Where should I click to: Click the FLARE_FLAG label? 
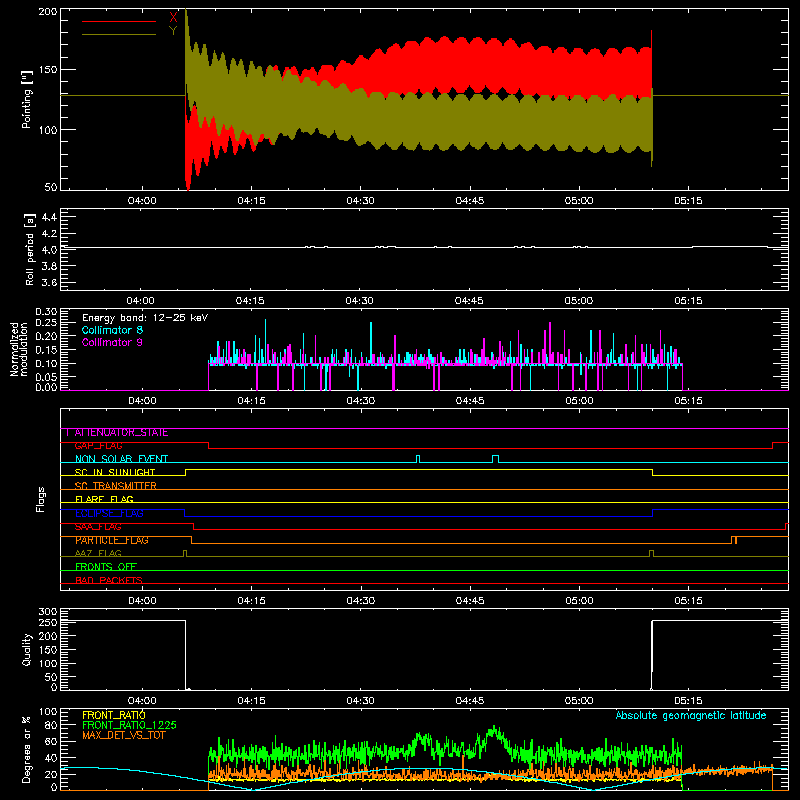coord(104,499)
